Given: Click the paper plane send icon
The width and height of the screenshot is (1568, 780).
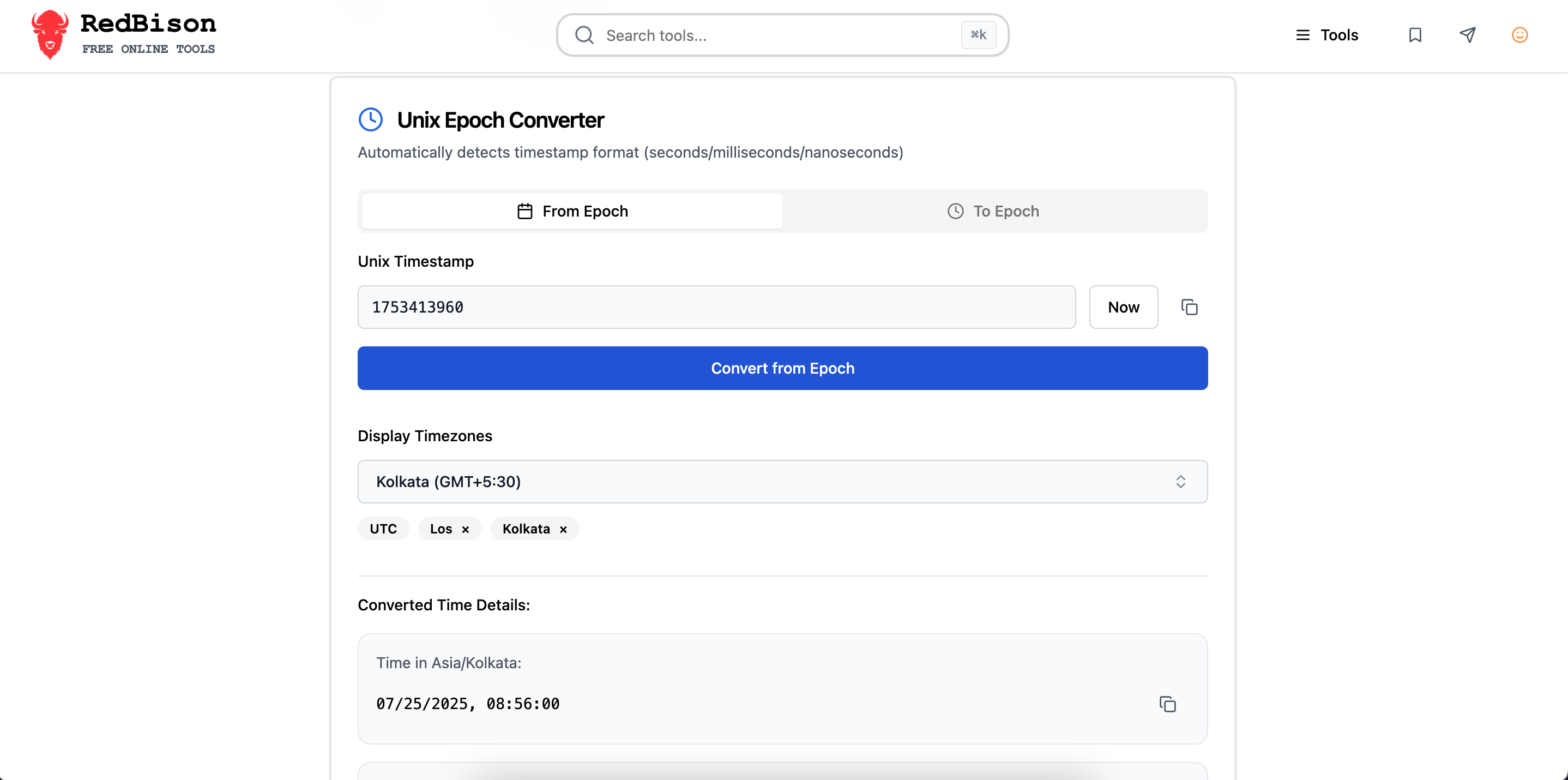Looking at the screenshot, I should tap(1468, 35).
